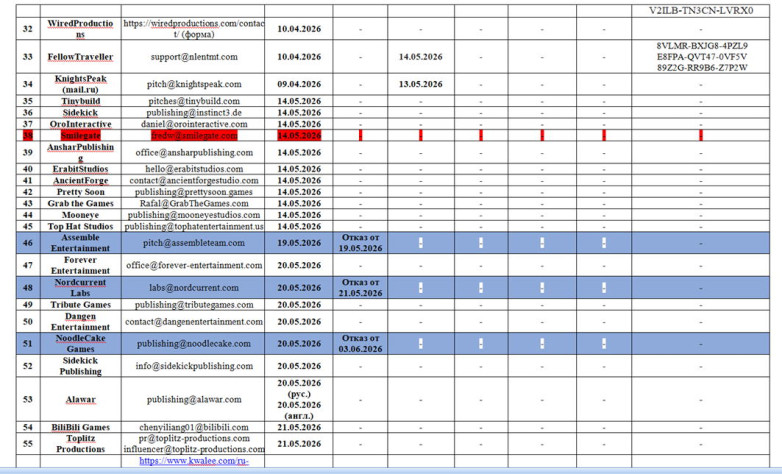Click the WiredProductions company name
The image size is (782, 474).
80,29
